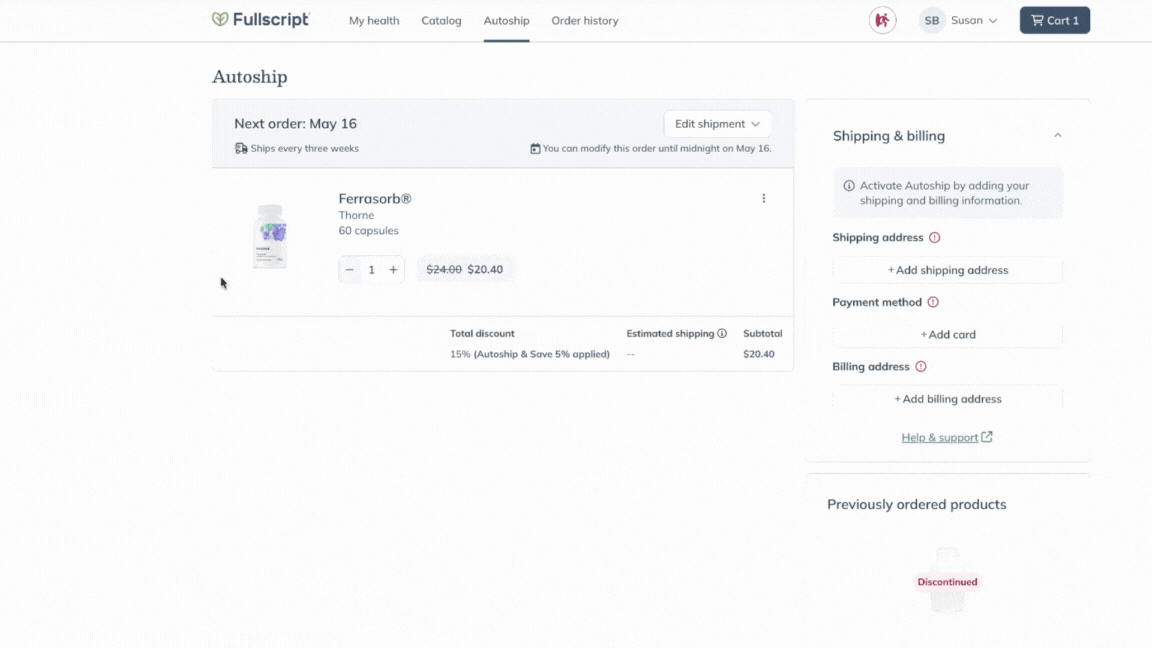Open the Help & support link
Screen dimensions: 1152x648
(947, 437)
